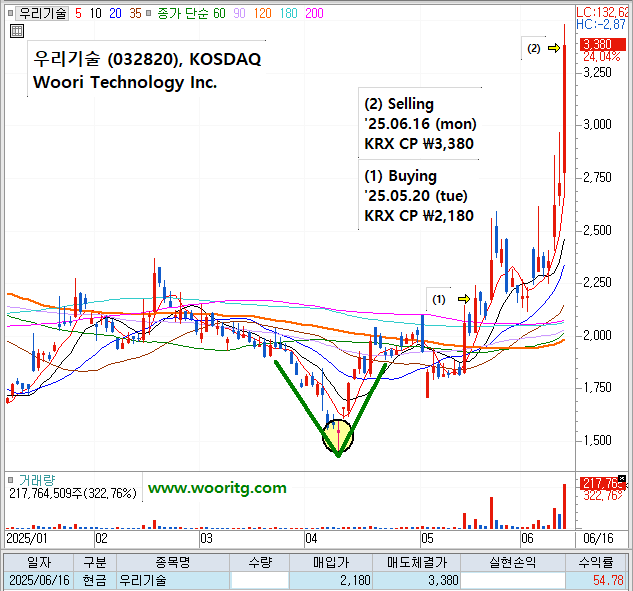Click the 54.78 return rate cell
This screenshot has height=591, width=633.
coord(596,581)
